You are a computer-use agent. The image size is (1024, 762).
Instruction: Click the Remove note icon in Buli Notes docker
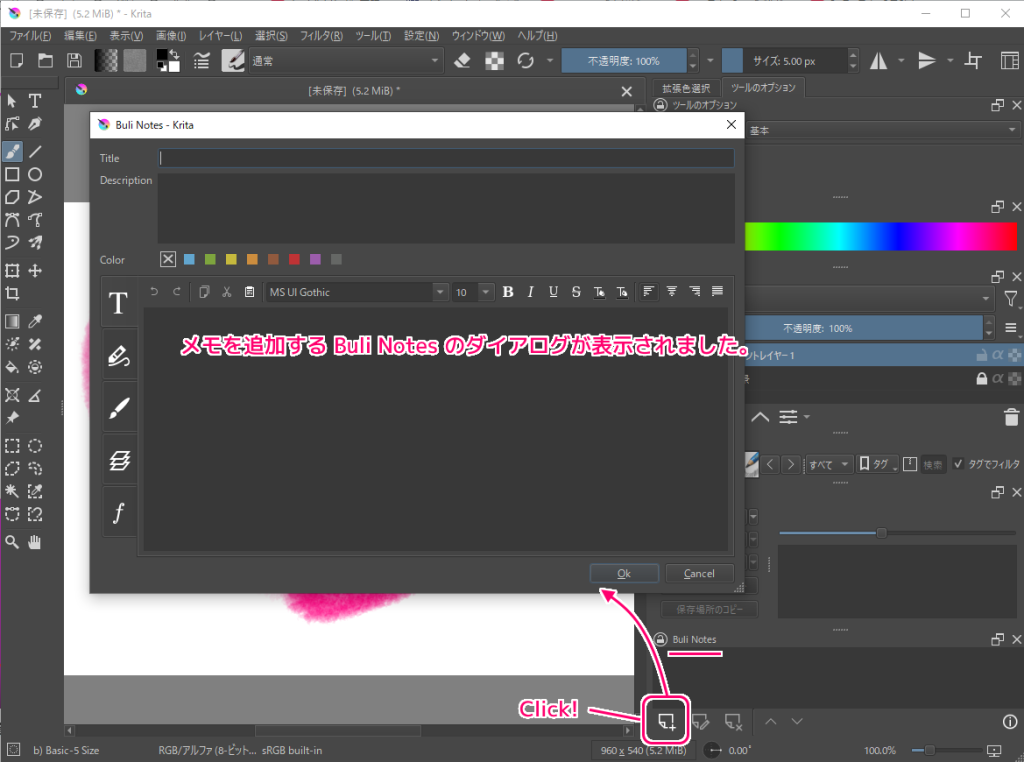point(733,722)
